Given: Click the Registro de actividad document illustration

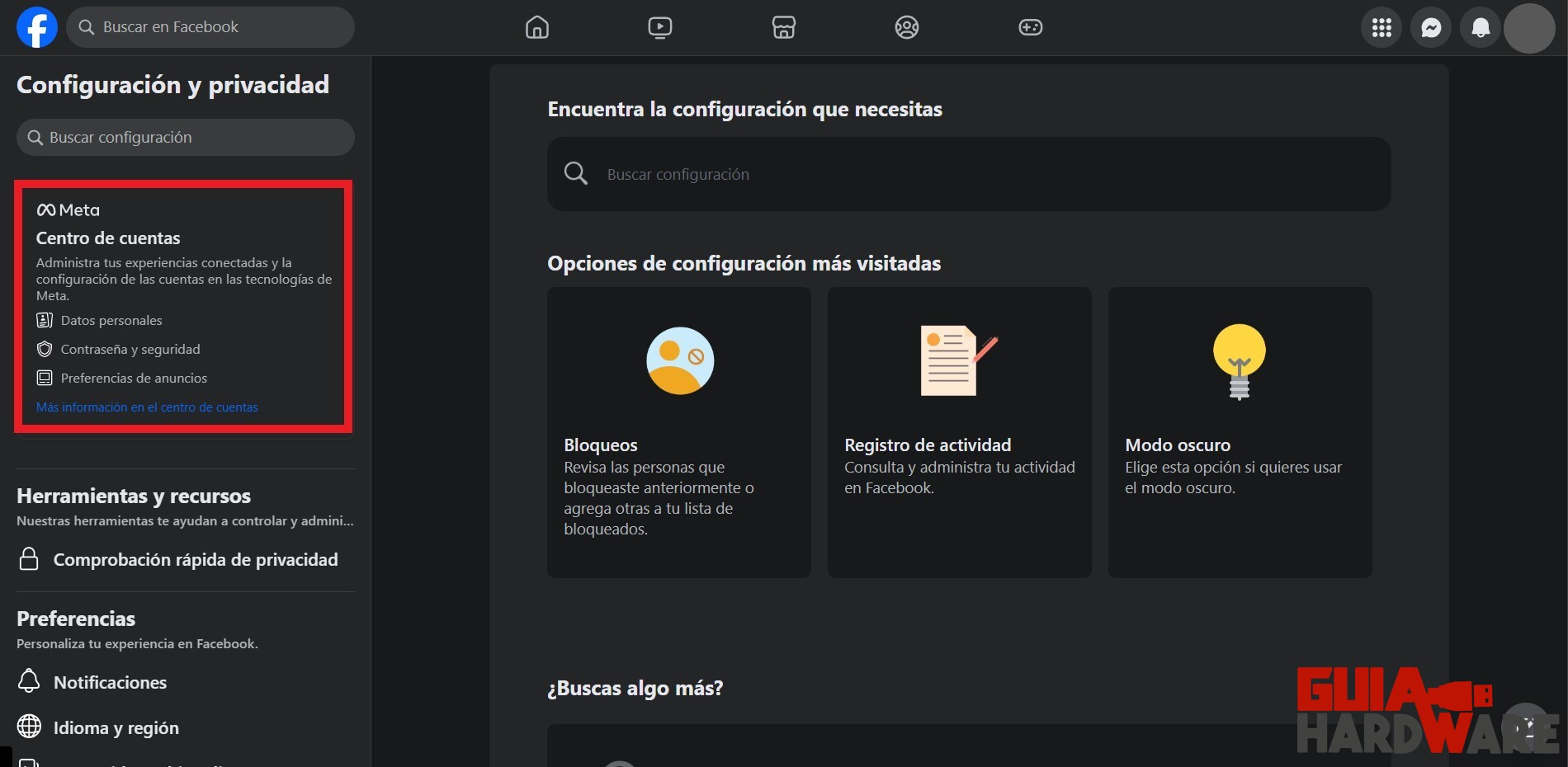Looking at the screenshot, I should tap(959, 360).
